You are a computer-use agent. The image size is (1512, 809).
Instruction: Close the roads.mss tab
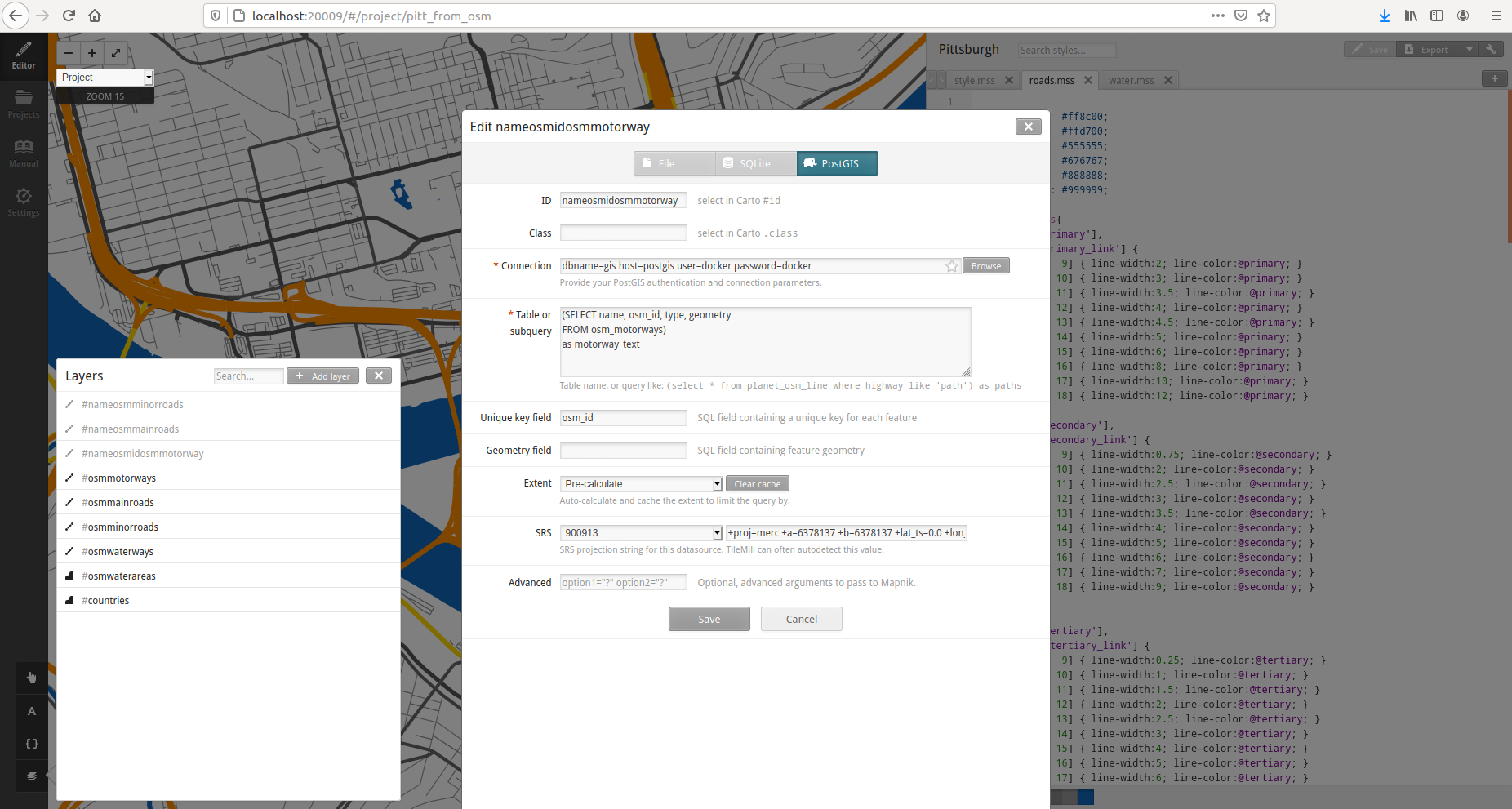pos(1088,80)
